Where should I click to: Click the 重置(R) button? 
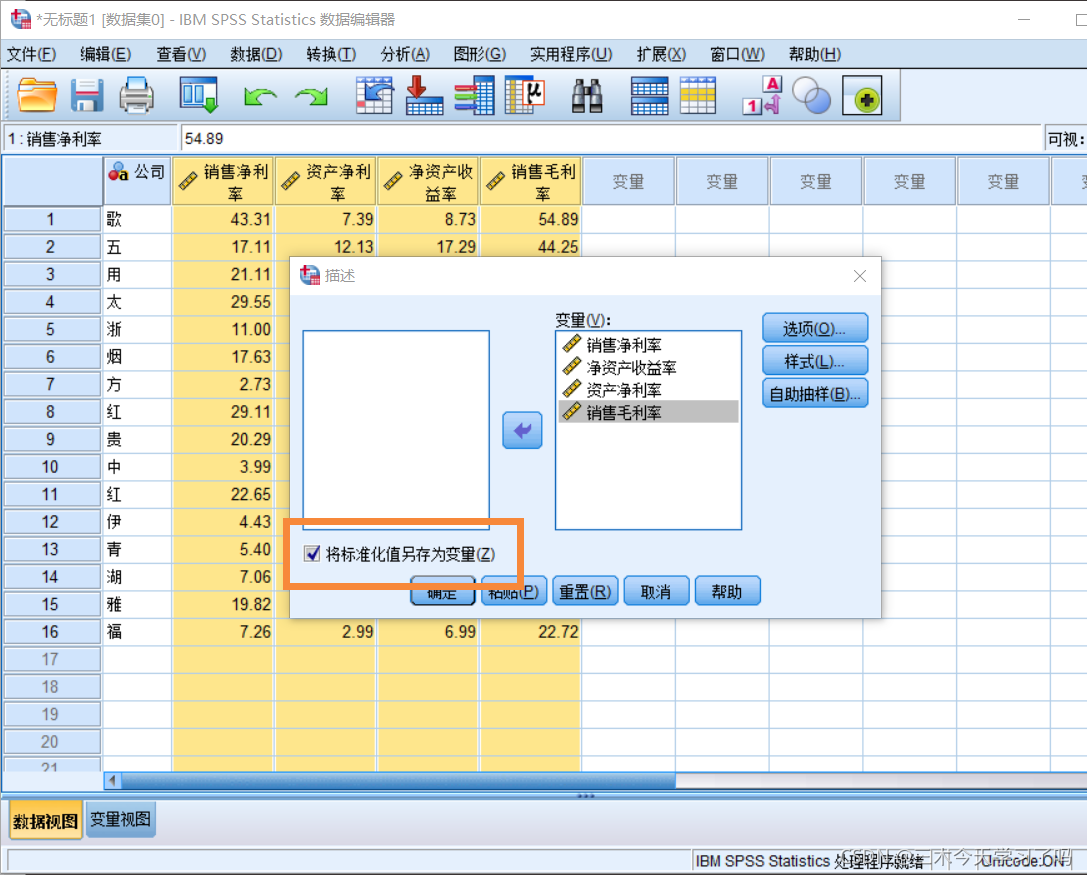tap(585, 591)
